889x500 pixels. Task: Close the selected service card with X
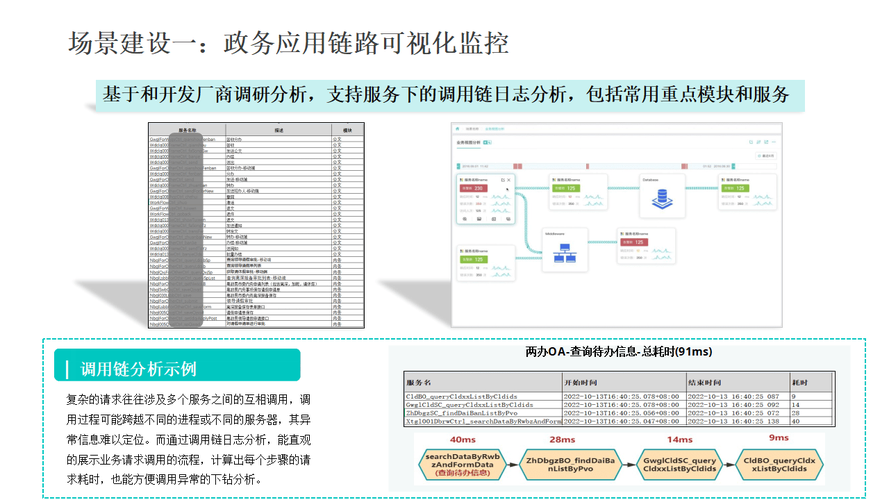[509, 180]
